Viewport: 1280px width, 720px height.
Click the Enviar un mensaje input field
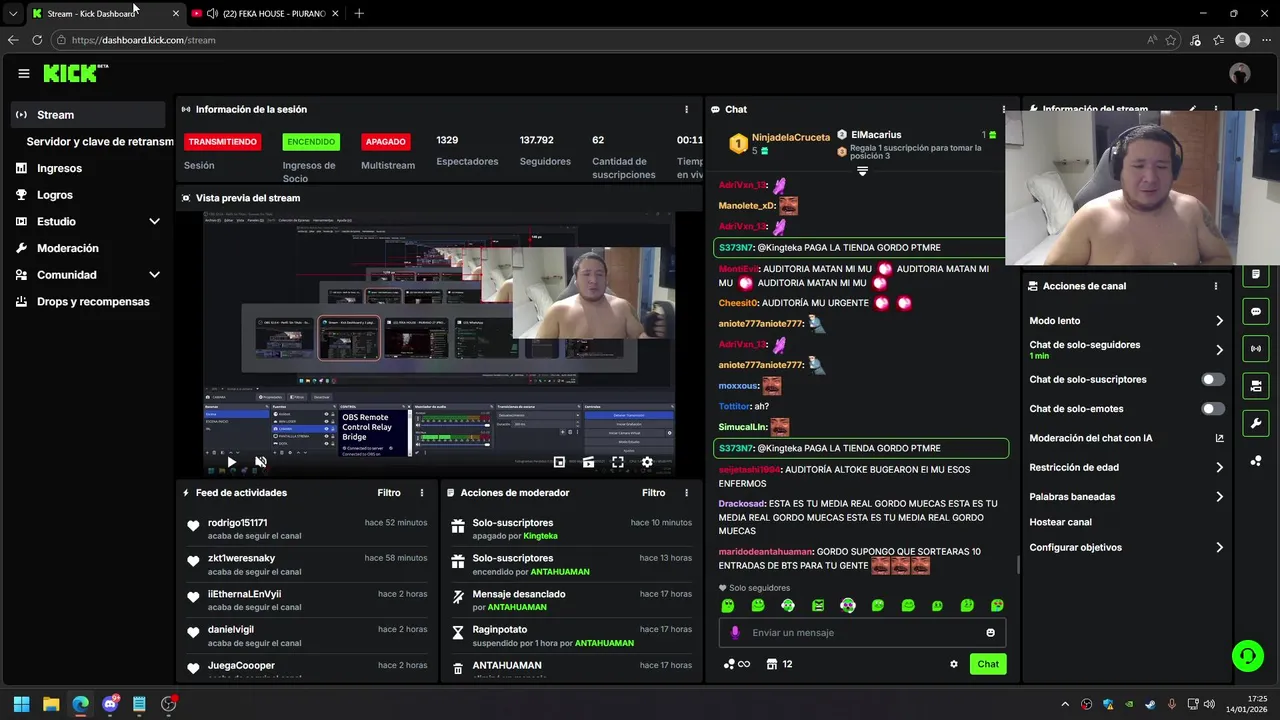(x=862, y=632)
